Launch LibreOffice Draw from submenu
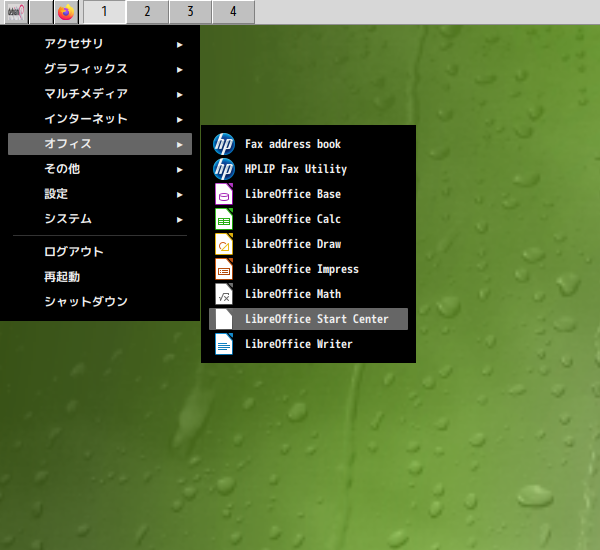Image resolution: width=600 pixels, height=550 pixels. tap(308, 244)
